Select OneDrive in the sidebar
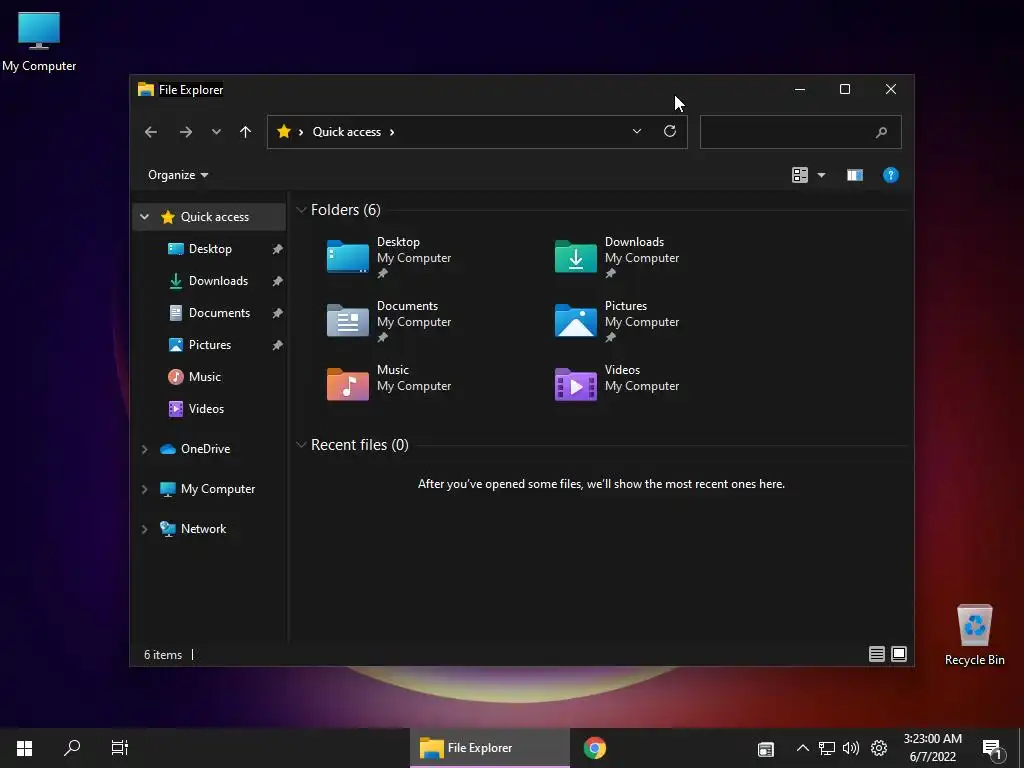 click(x=205, y=449)
